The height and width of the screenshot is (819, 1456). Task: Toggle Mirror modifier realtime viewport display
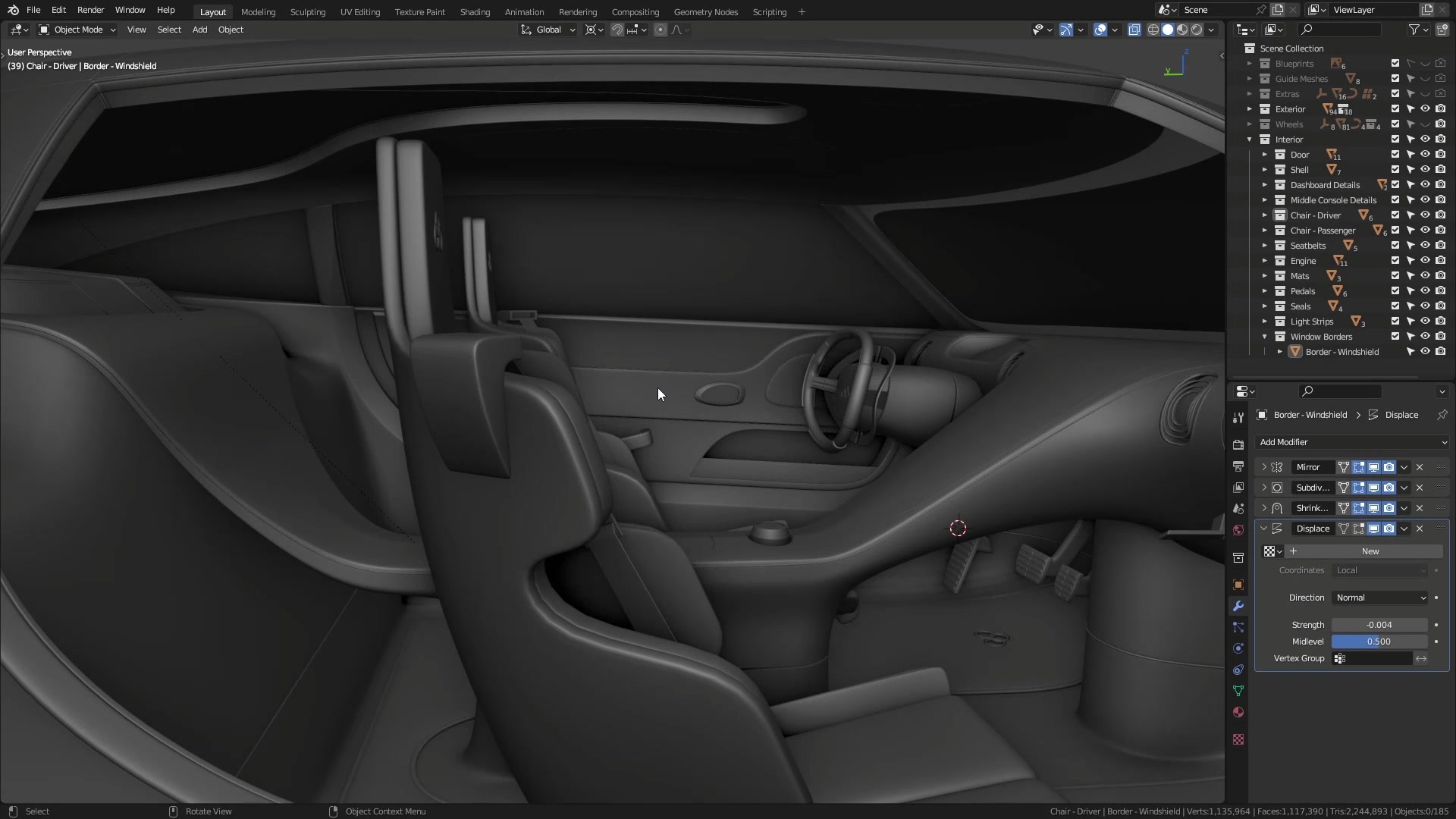[1373, 467]
